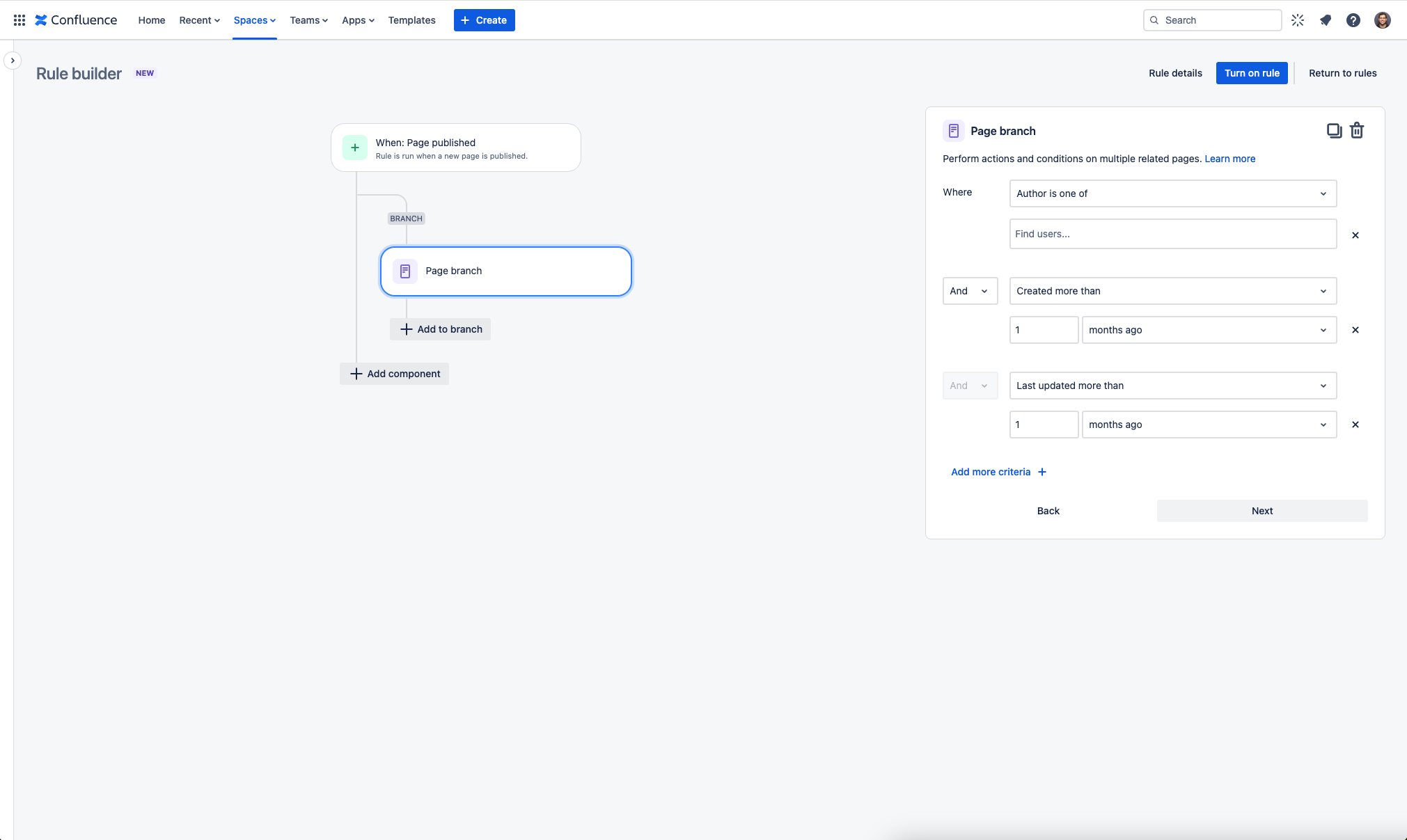The image size is (1407, 840).
Task: Go to Home in top navigation
Action: [x=152, y=20]
